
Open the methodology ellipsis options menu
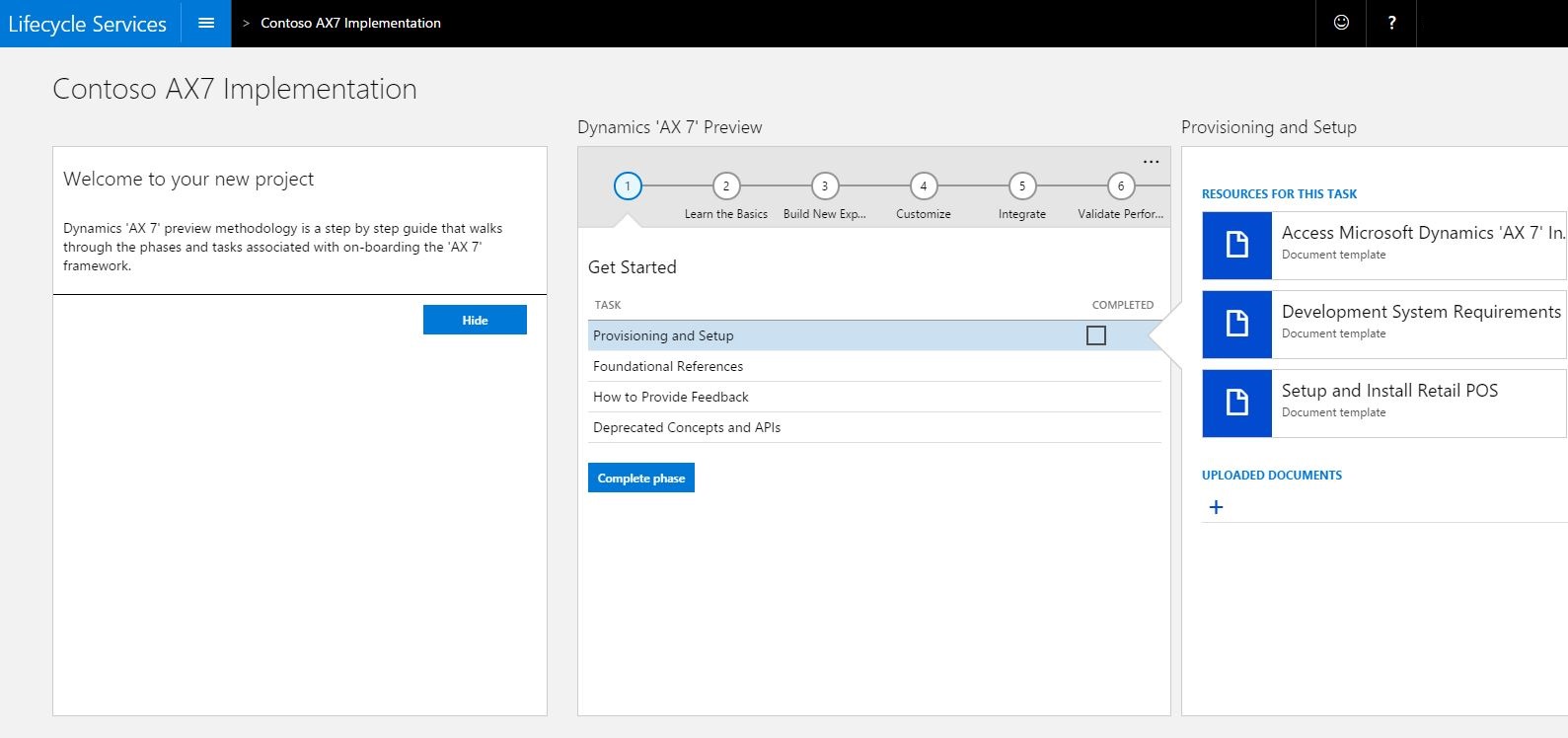pyautogui.click(x=1151, y=162)
